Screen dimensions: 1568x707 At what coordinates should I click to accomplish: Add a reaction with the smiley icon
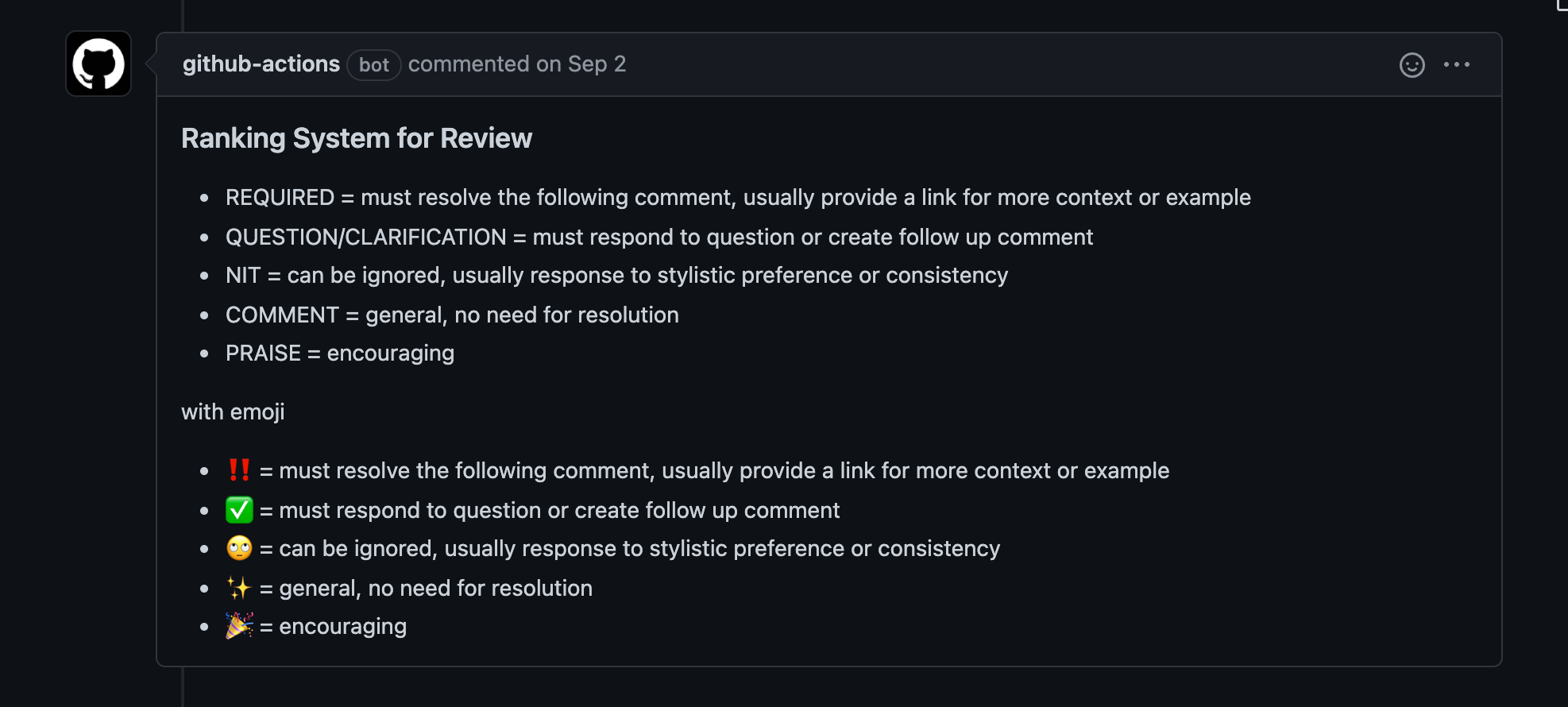[1412, 65]
